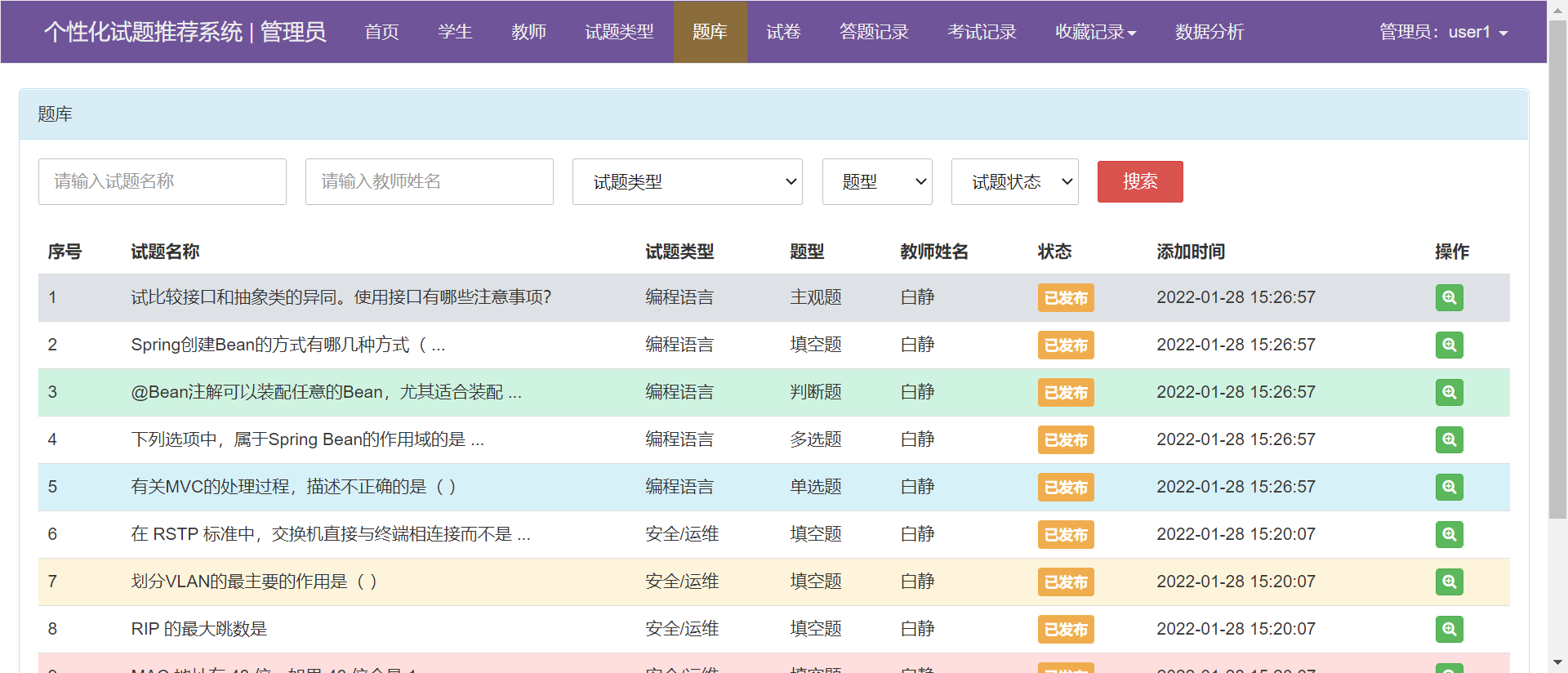
Task: Open the 试题状态 filter dropdown
Action: coord(1014,181)
